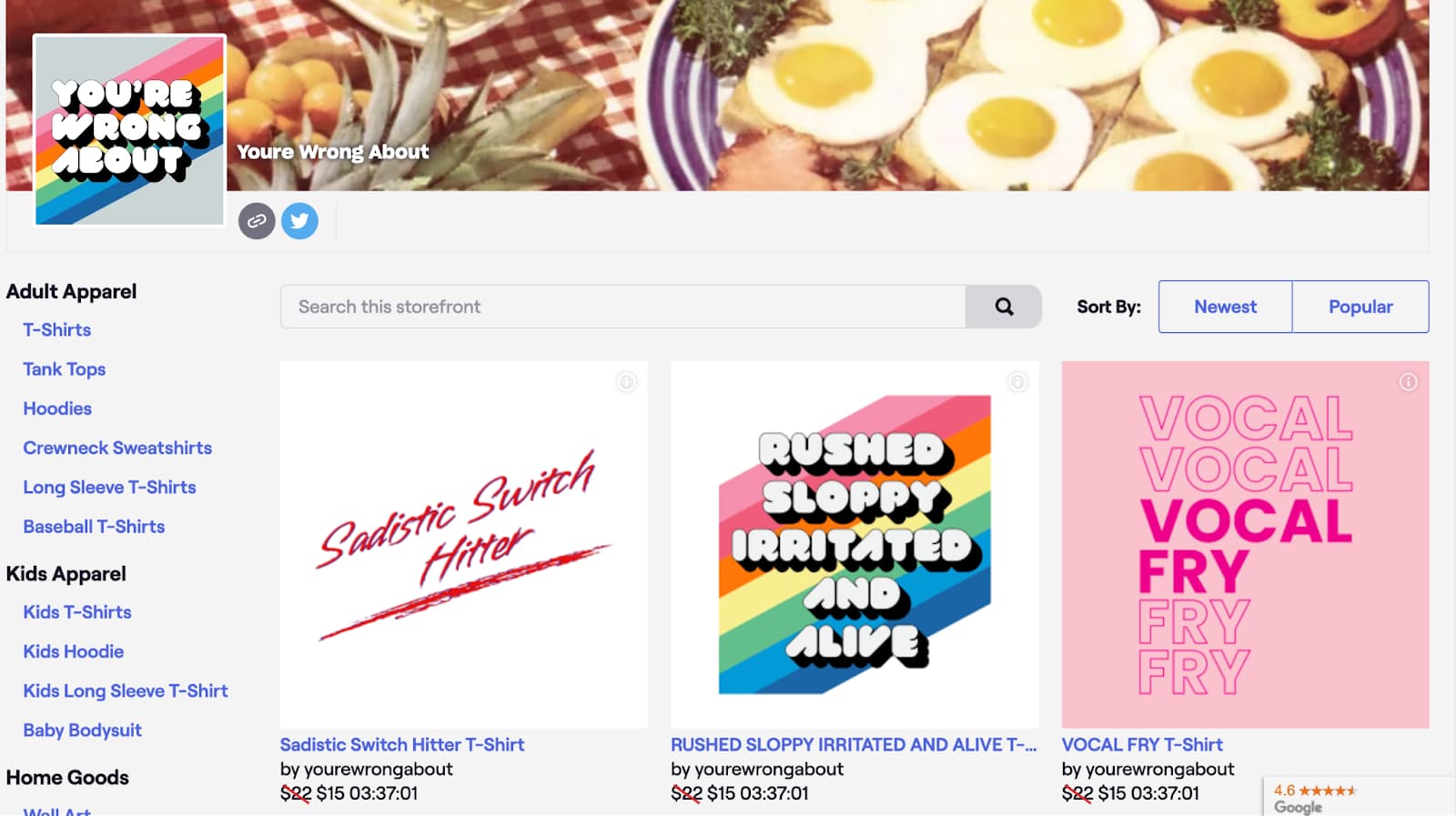The height and width of the screenshot is (816, 1456).
Task: Select Crewneck Sweatshirts in sidebar
Action: click(117, 448)
